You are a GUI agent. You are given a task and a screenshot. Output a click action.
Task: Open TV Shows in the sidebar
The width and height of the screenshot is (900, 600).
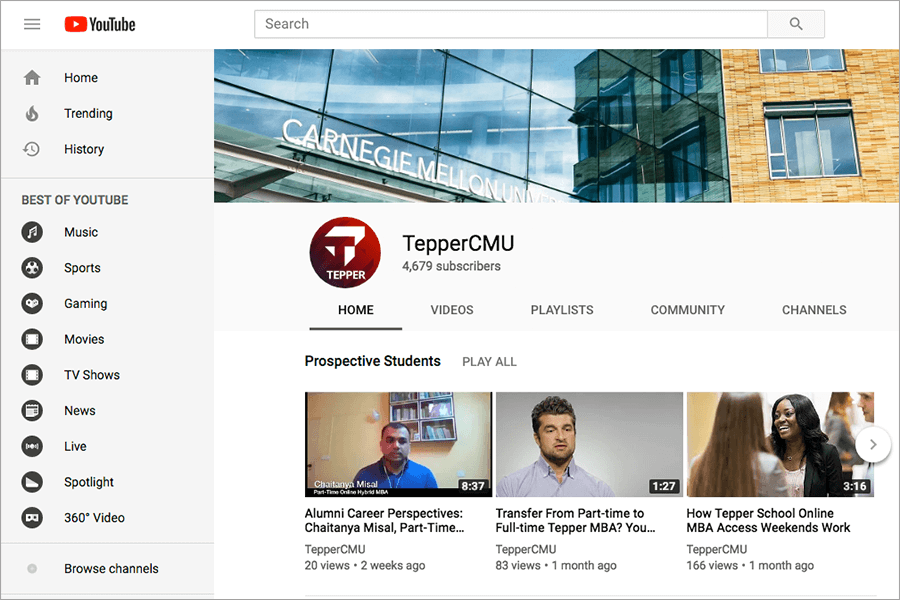92,375
